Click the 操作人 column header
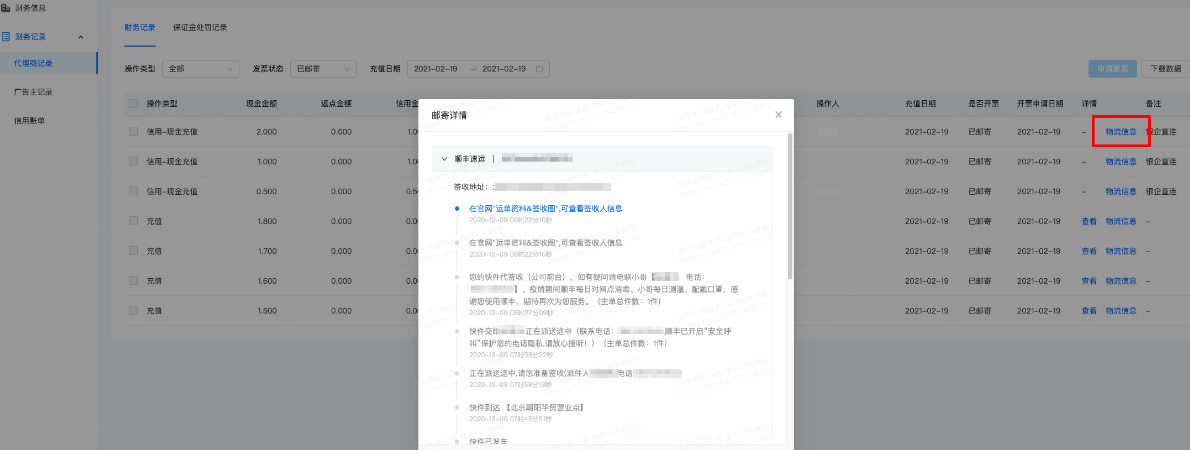The image size is (1190, 450). [x=828, y=103]
